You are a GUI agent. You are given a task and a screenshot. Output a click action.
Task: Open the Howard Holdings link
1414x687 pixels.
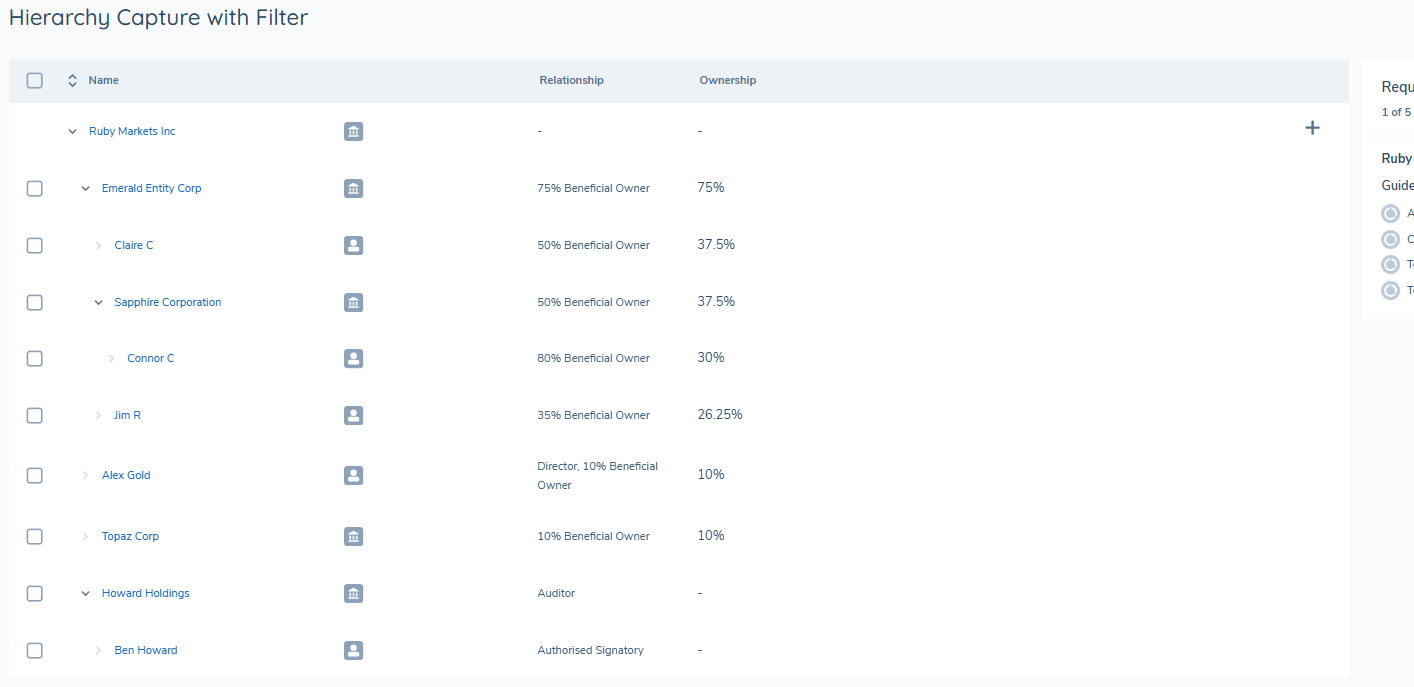[x=146, y=593]
